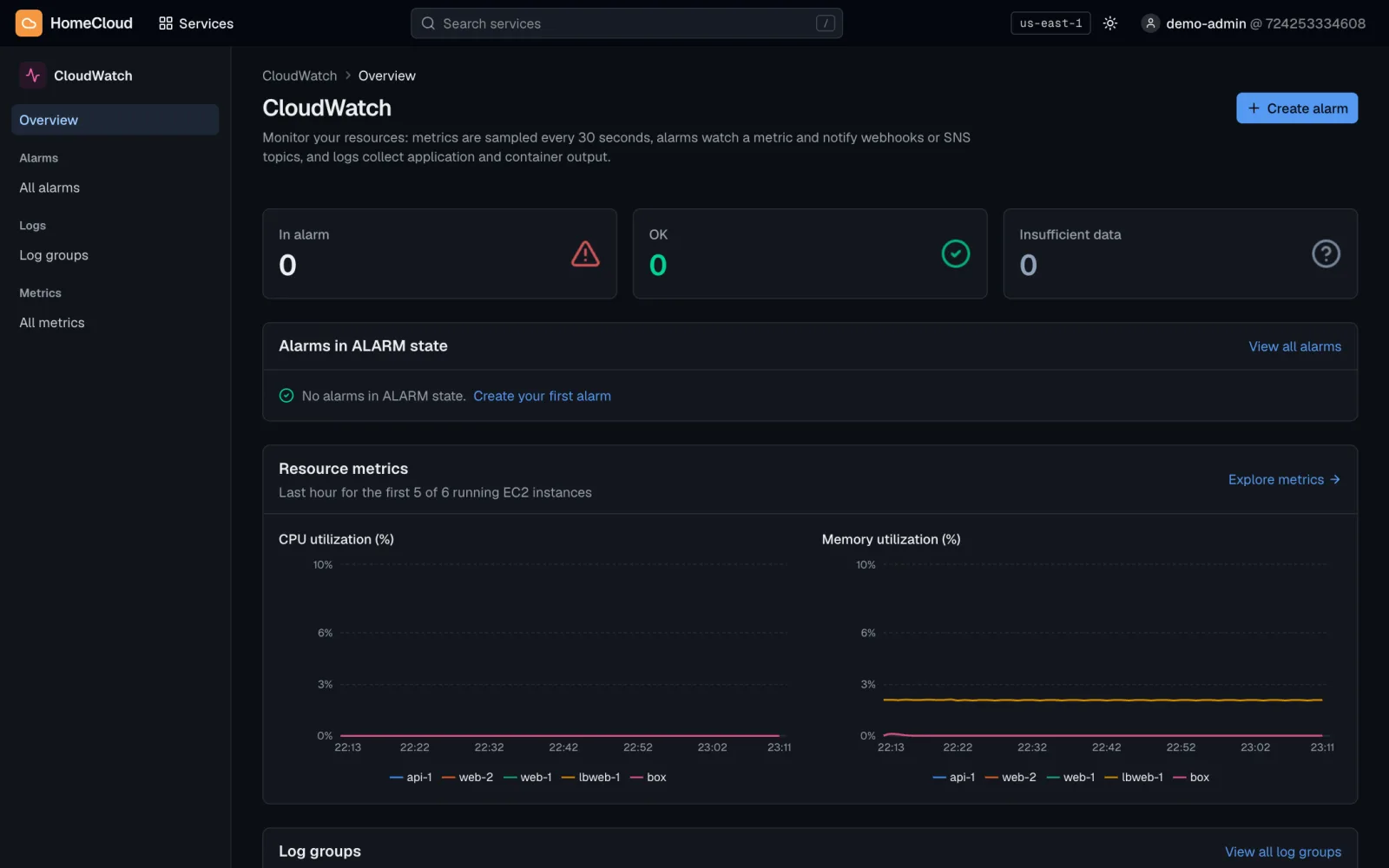Toggle the light/dark theme sun icon
This screenshot has width=1389, height=868.
(x=1109, y=23)
